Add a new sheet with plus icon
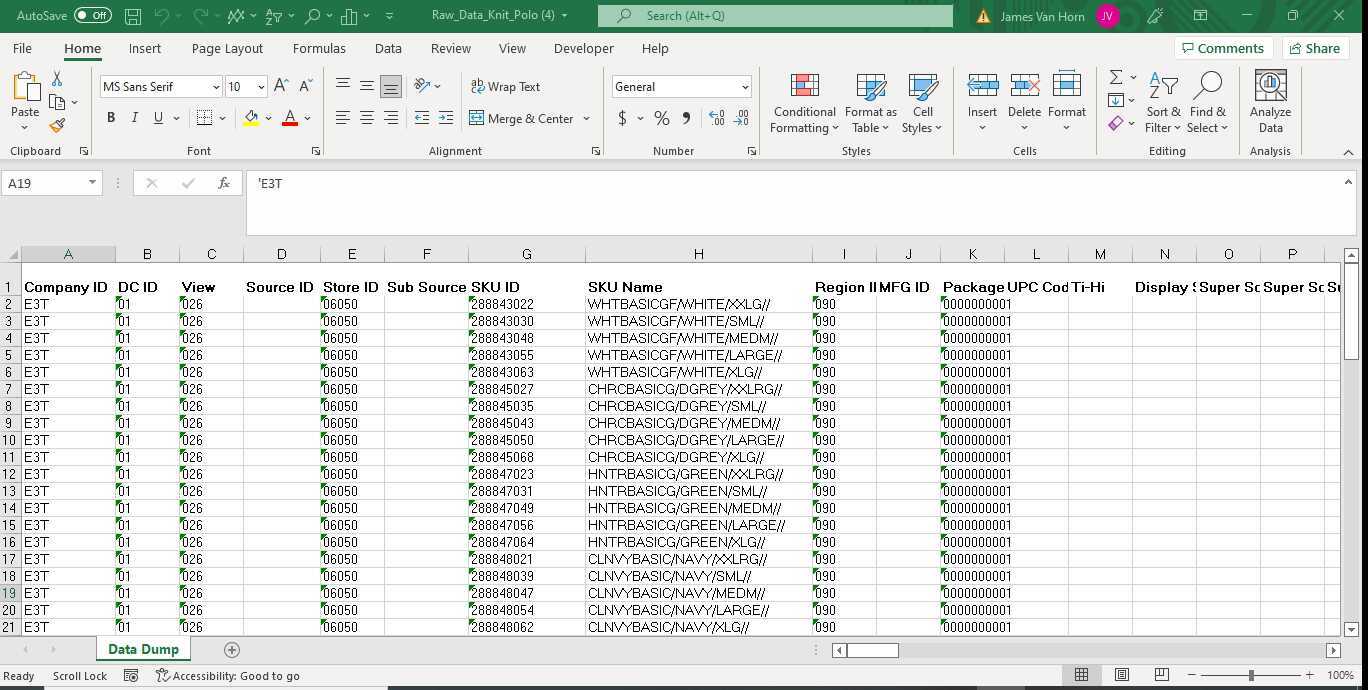The height and width of the screenshot is (690, 1368). tap(232, 650)
